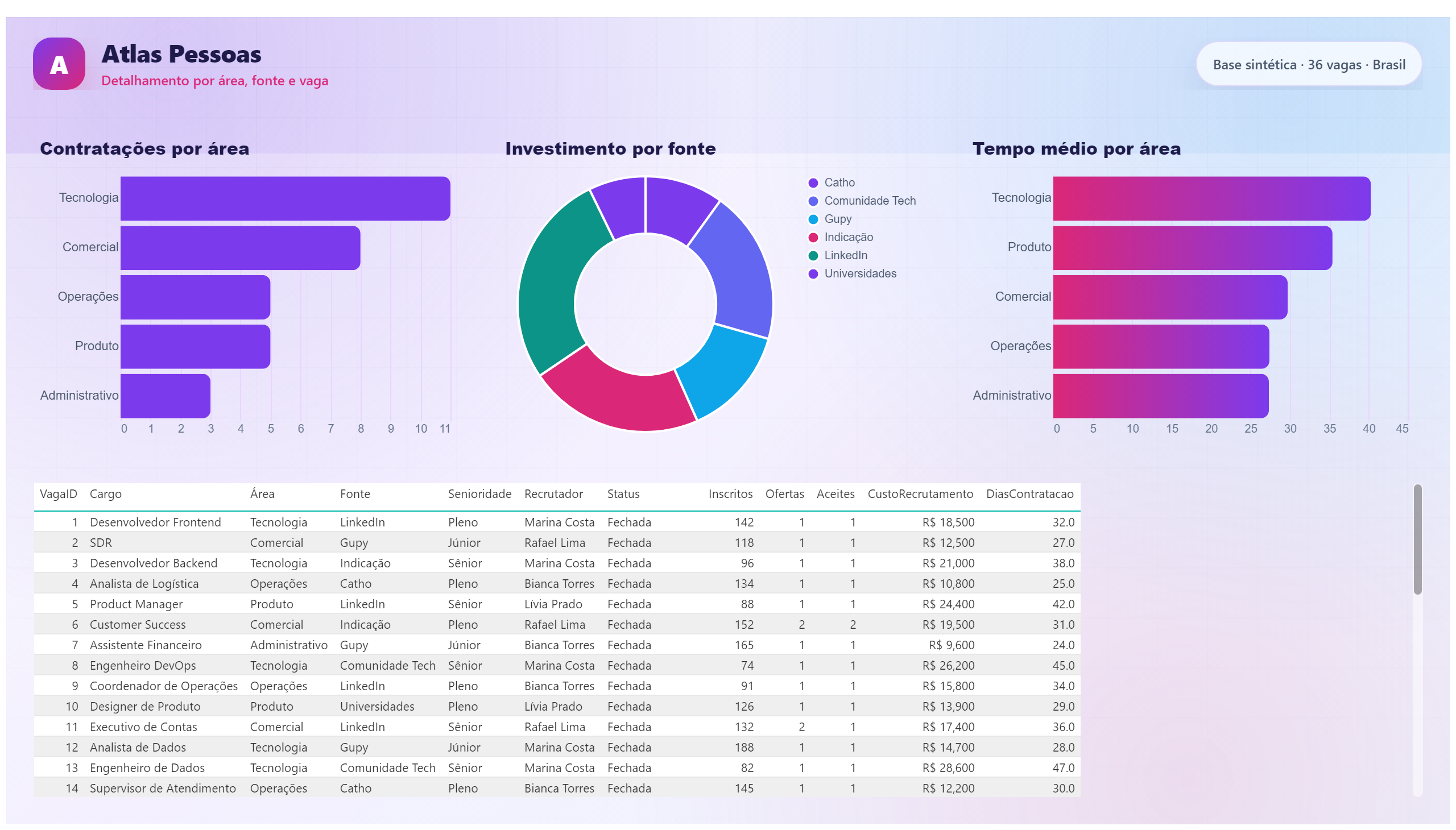Select the Supervisor de Atendimento cell

(x=163, y=789)
